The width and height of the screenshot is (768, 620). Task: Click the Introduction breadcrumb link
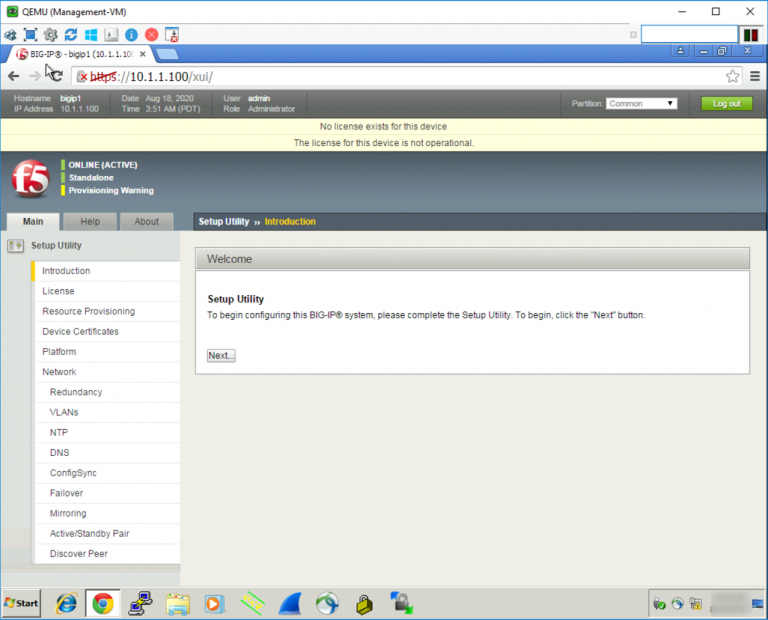[x=290, y=221]
